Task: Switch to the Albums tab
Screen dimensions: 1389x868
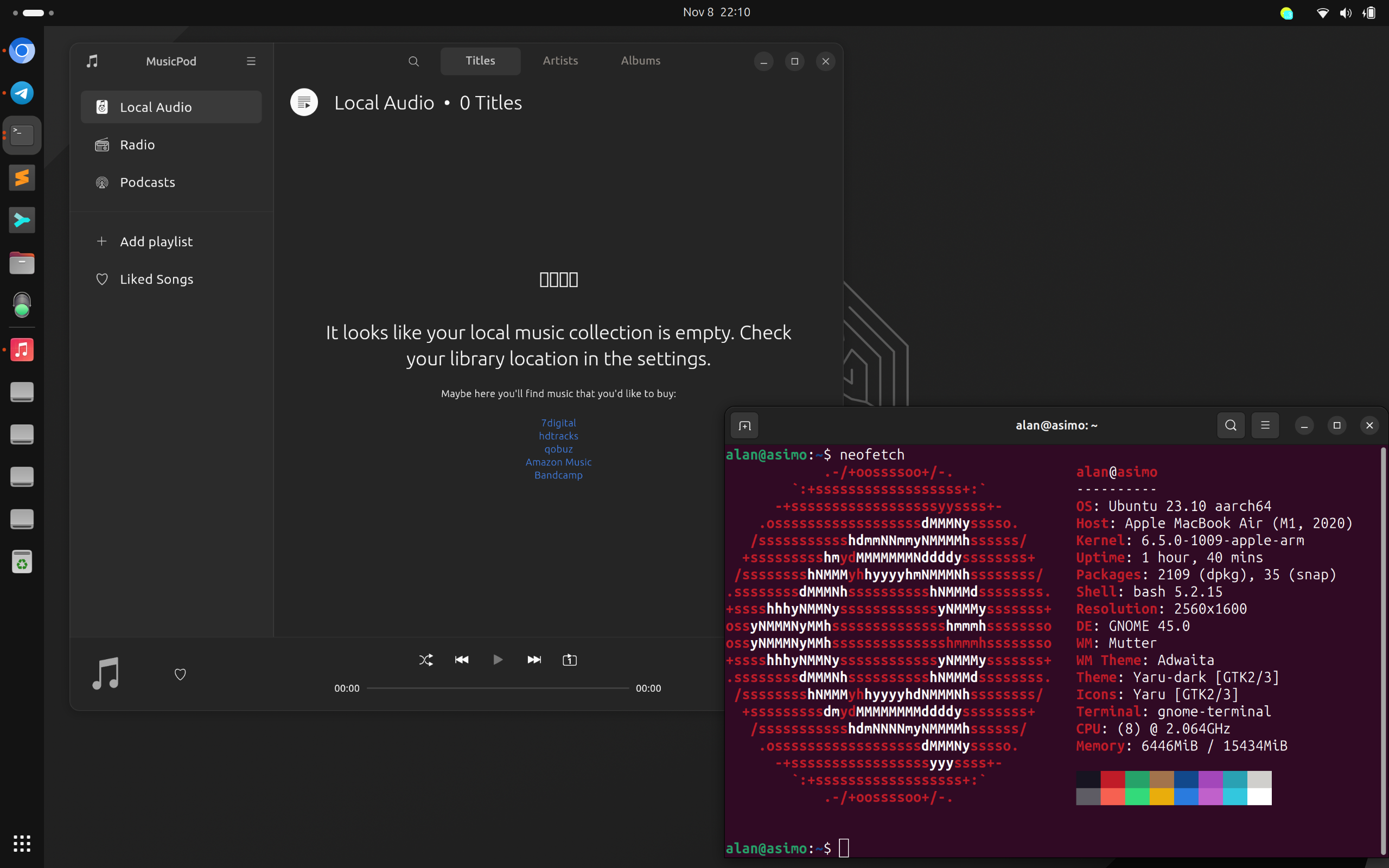Action: coord(640,60)
